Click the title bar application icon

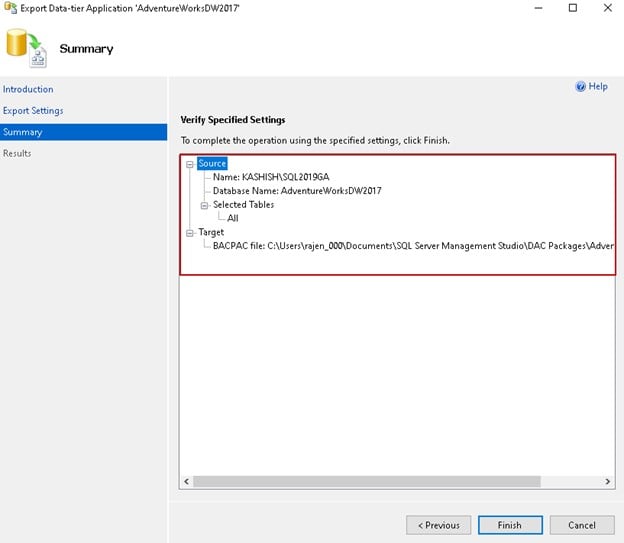click(10, 8)
